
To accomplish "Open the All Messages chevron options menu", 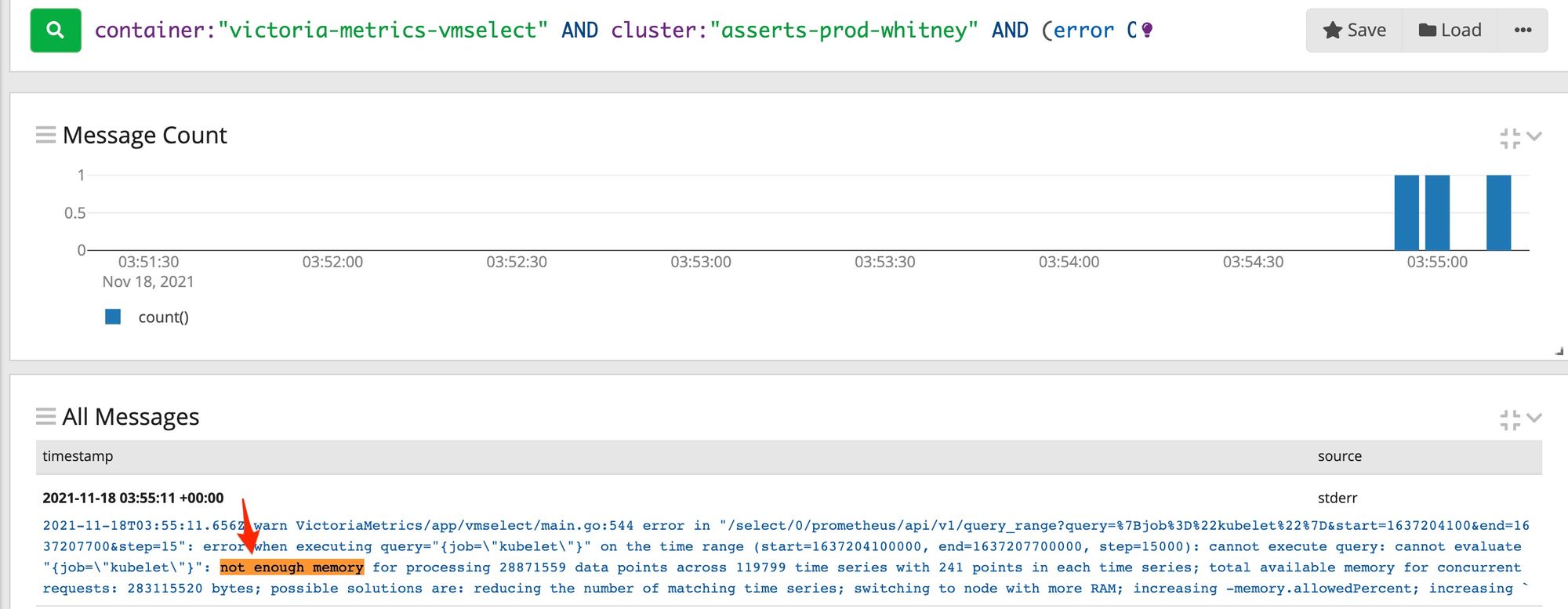I will [1534, 418].
